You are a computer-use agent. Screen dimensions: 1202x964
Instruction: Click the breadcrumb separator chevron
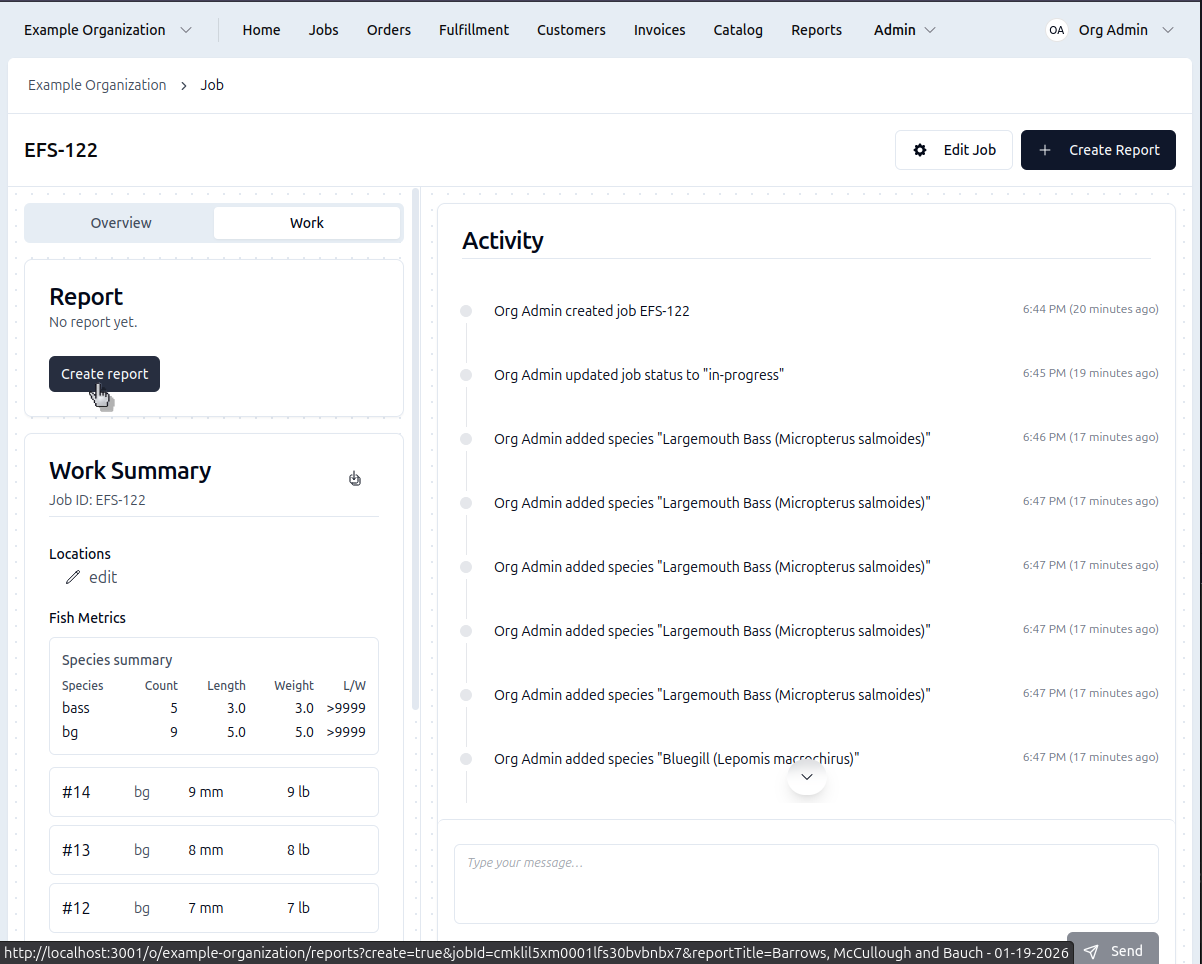point(184,86)
